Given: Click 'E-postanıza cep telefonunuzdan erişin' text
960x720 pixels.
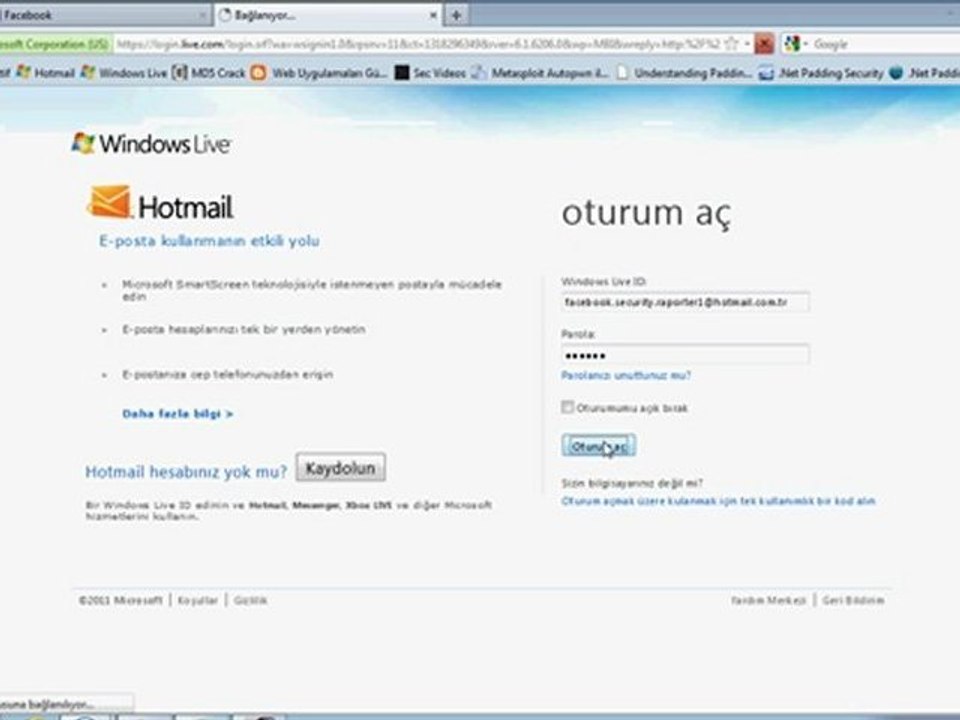Looking at the screenshot, I should click(228, 374).
